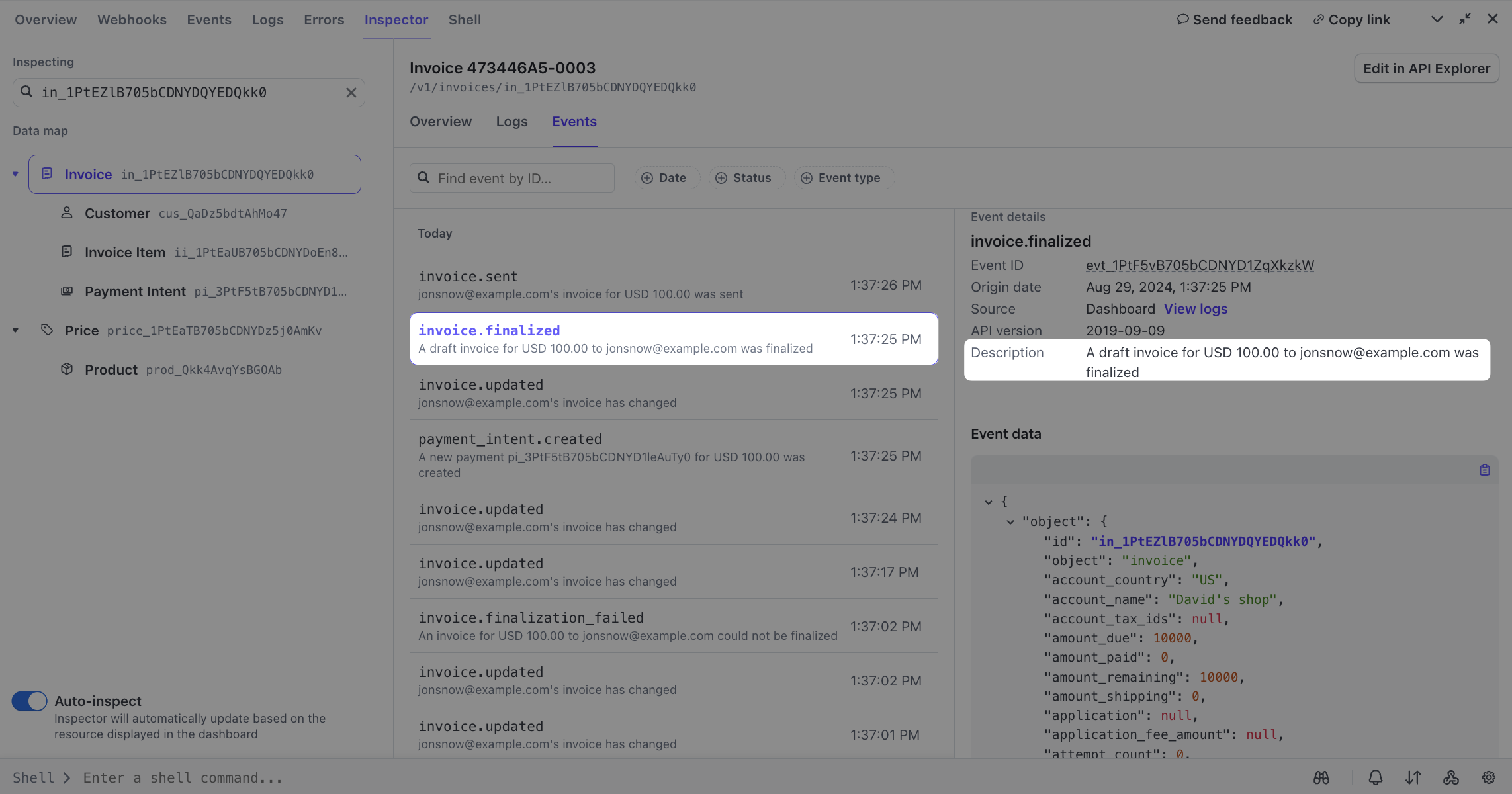Click the binoculars icon in bottom bar
The image size is (1512, 794).
click(x=1321, y=777)
